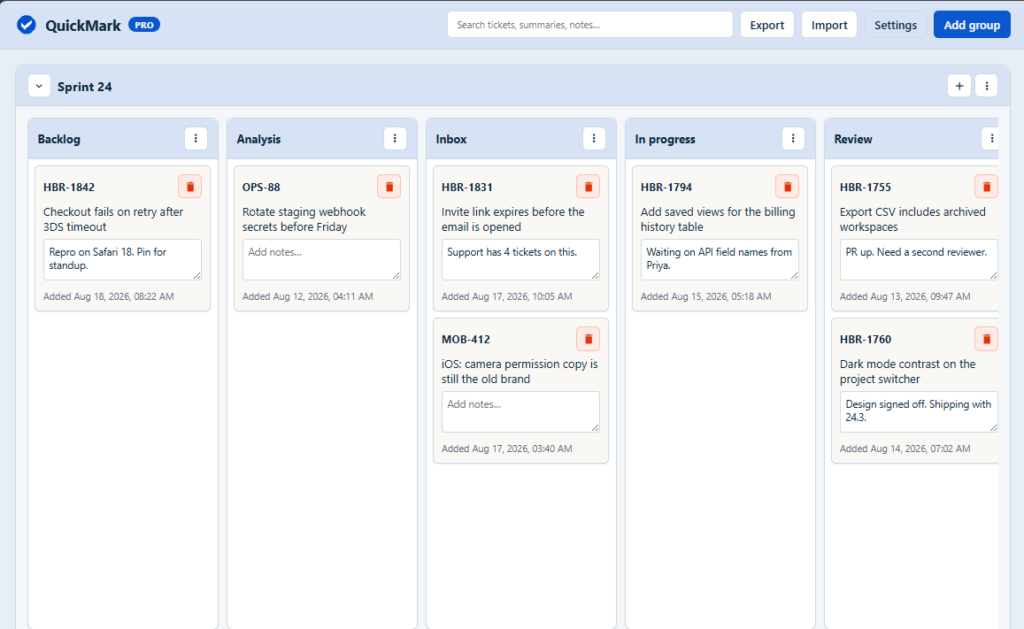Click 'Export CSV includes archived' summary
The image size is (1024, 629).
pos(912,219)
